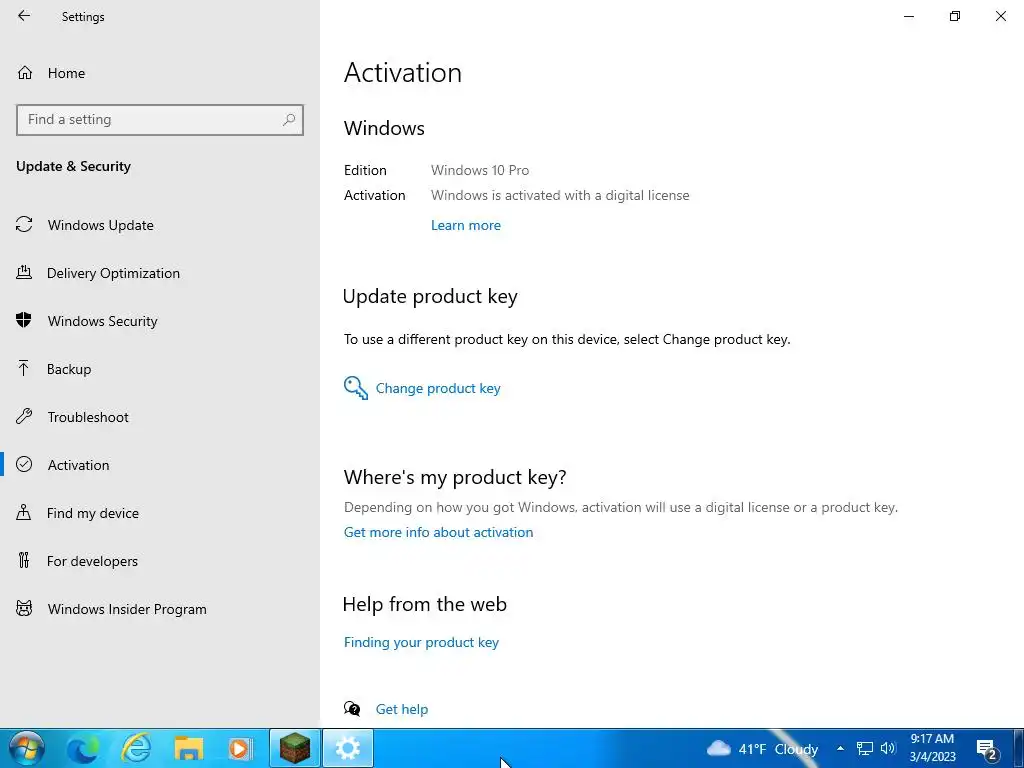Click the Get help chat bubble icon
The height and width of the screenshot is (768, 1024).
click(352, 709)
